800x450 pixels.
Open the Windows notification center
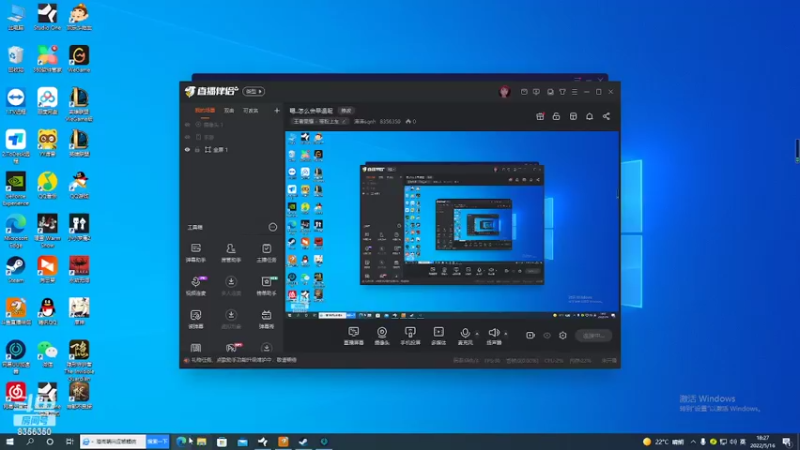pos(787,442)
